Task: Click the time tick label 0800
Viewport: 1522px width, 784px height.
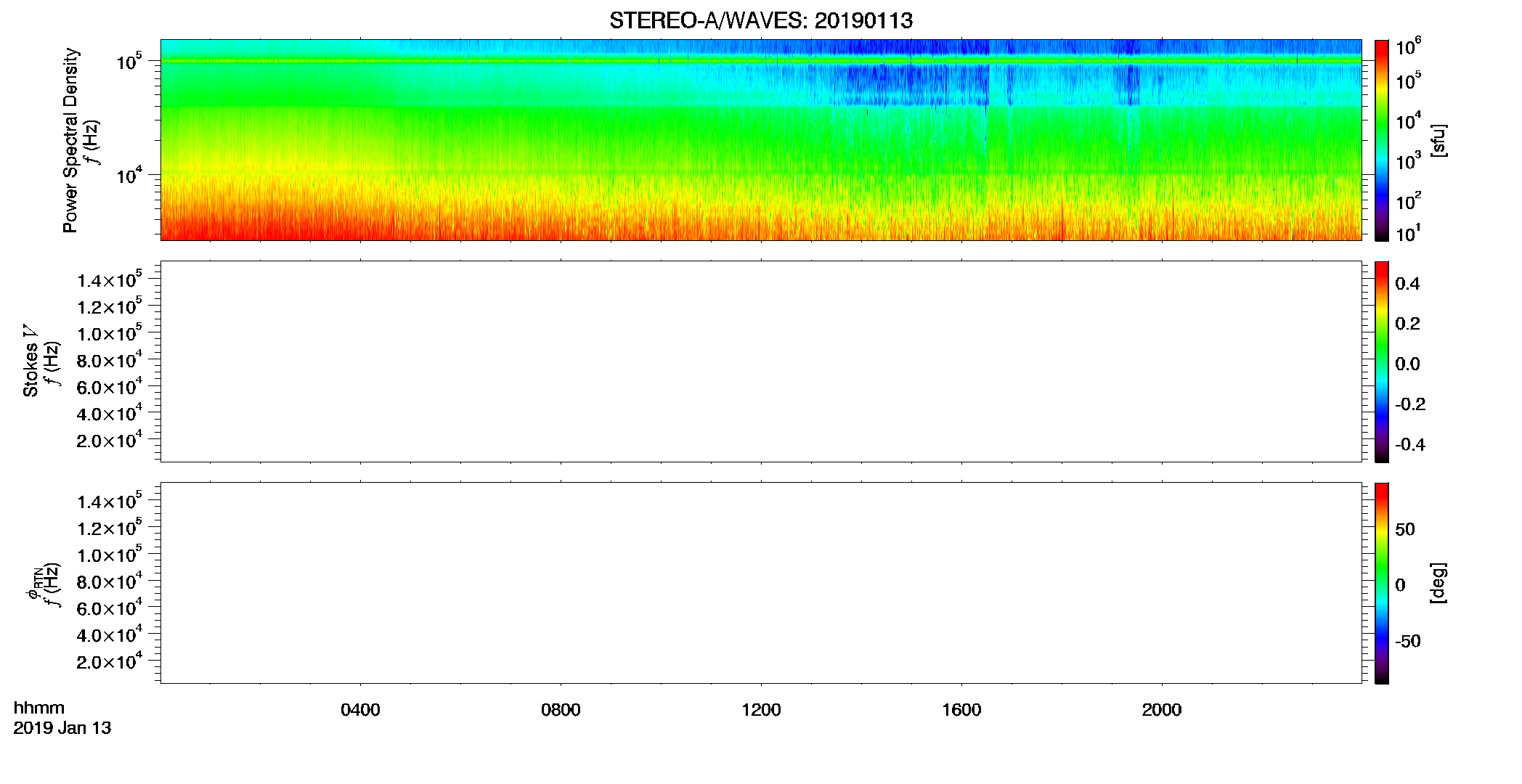Action: [561, 710]
